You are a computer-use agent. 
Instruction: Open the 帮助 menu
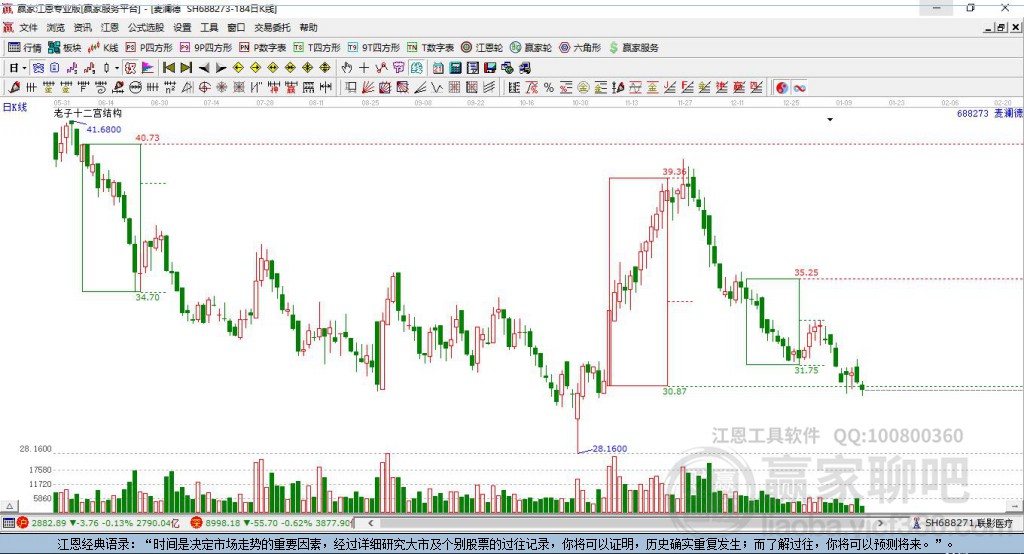308,27
